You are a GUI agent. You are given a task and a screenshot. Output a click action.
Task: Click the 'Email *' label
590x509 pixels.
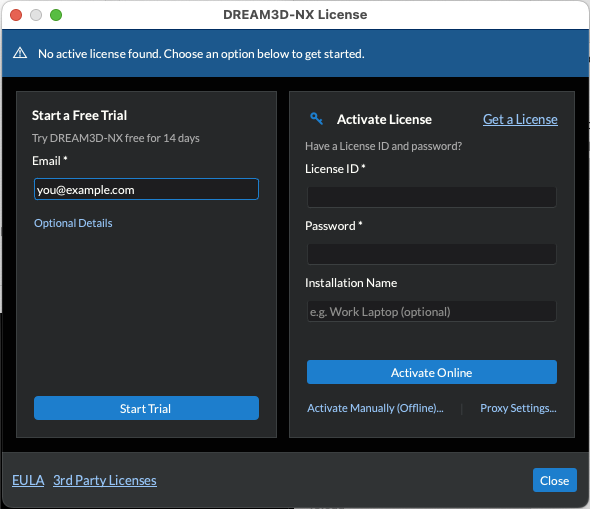[50, 161]
